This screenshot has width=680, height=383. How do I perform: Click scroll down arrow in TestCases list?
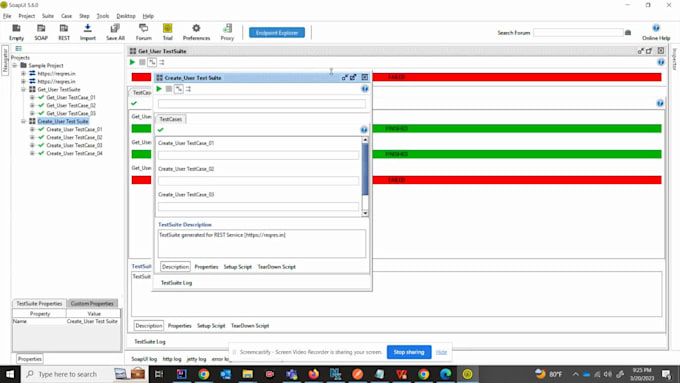[x=365, y=213]
